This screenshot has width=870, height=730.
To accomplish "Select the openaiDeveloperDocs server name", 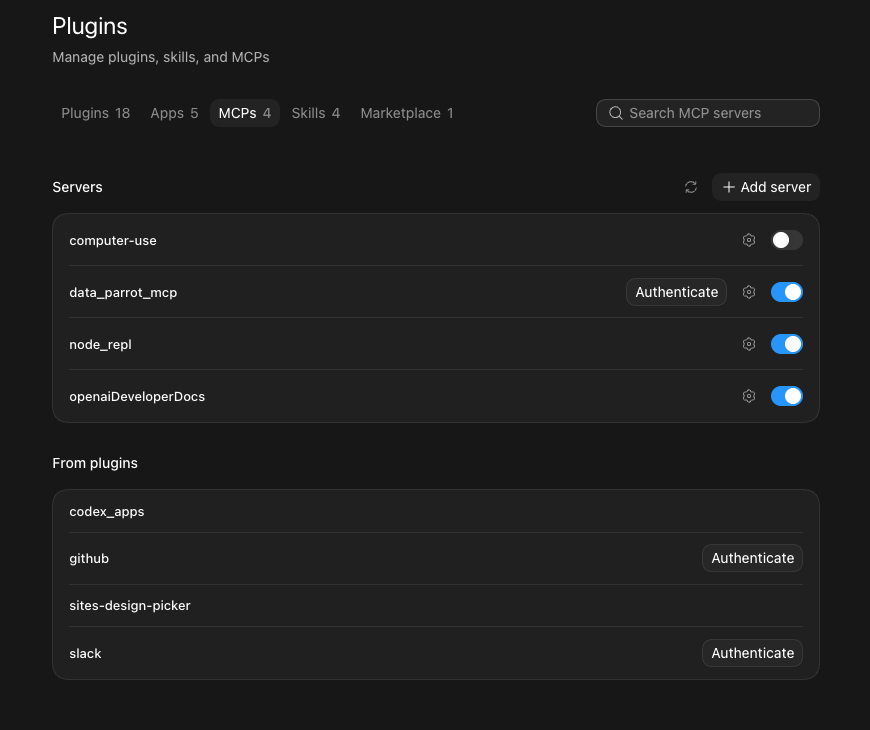I will click(x=137, y=397).
